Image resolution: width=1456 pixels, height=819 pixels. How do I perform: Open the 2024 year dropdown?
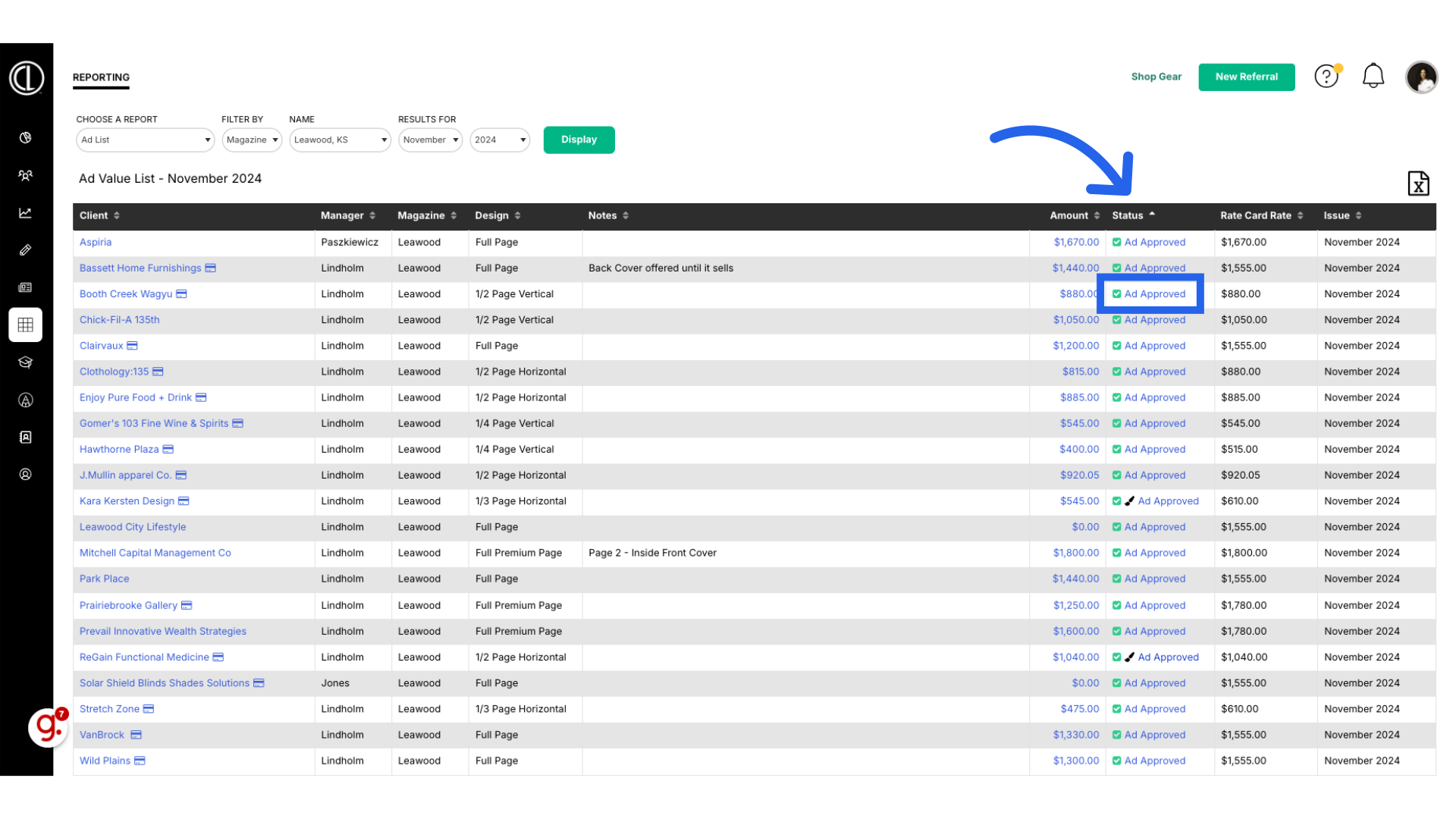(x=500, y=140)
